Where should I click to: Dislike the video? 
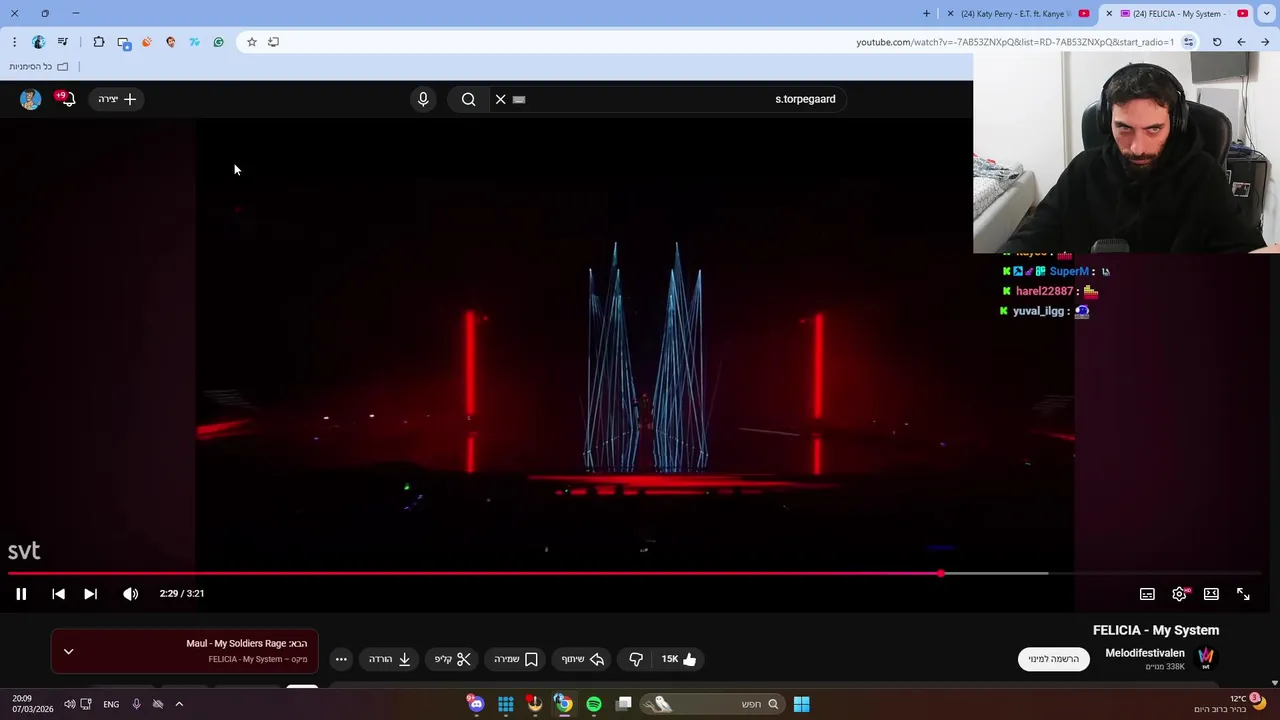pyautogui.click(x=636, y=659)
